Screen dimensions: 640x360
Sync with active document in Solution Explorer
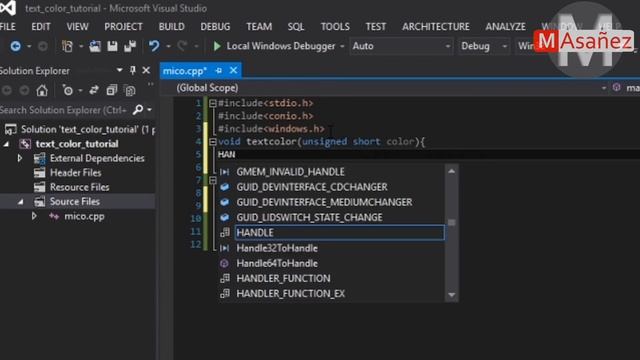94,90
